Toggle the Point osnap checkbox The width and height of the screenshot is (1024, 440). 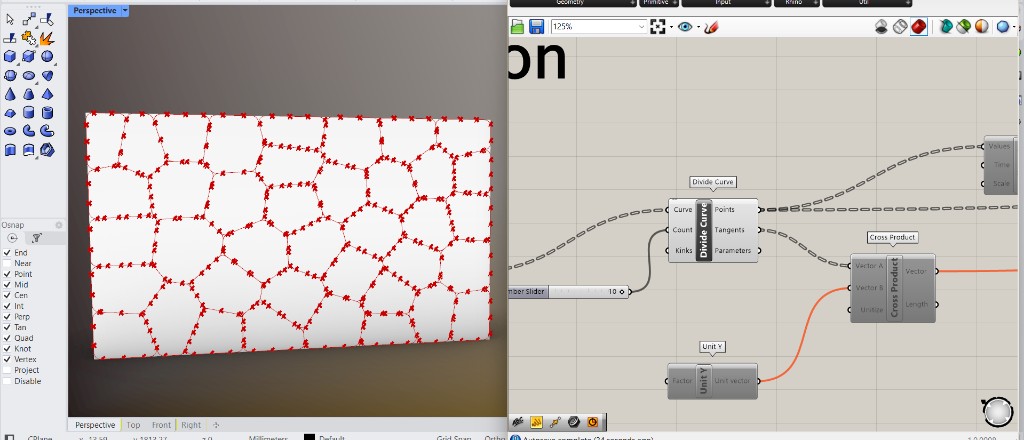(7, 274)
